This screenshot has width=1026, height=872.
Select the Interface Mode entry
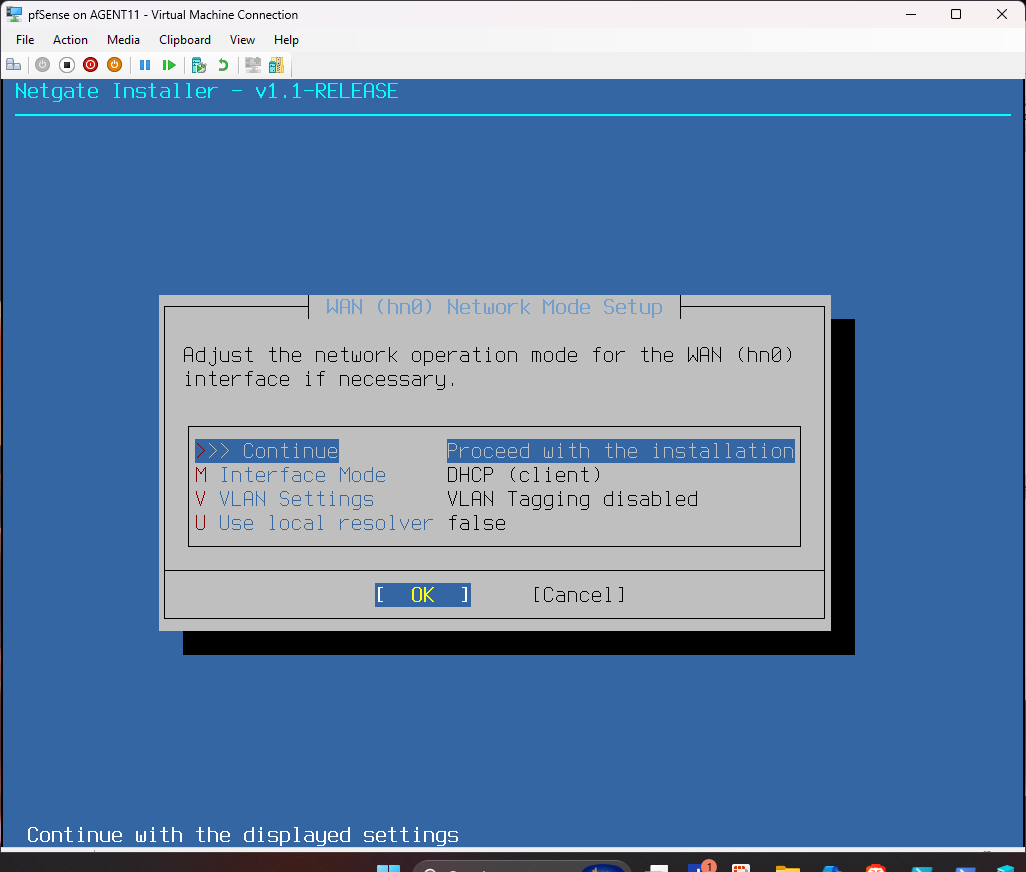(x=302, y=475)
